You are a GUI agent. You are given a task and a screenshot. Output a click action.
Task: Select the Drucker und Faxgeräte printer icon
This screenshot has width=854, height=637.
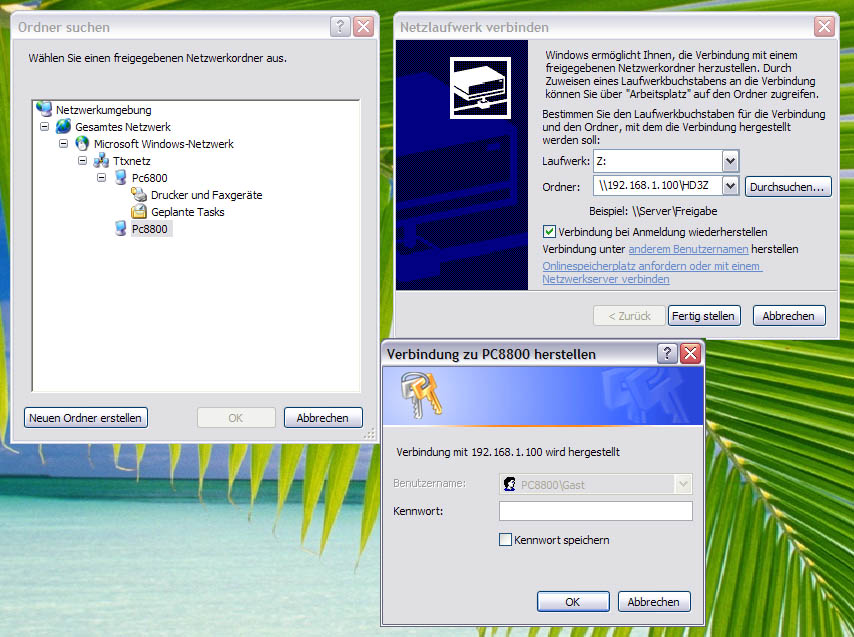pyautogui.click(x=139, y=194)
